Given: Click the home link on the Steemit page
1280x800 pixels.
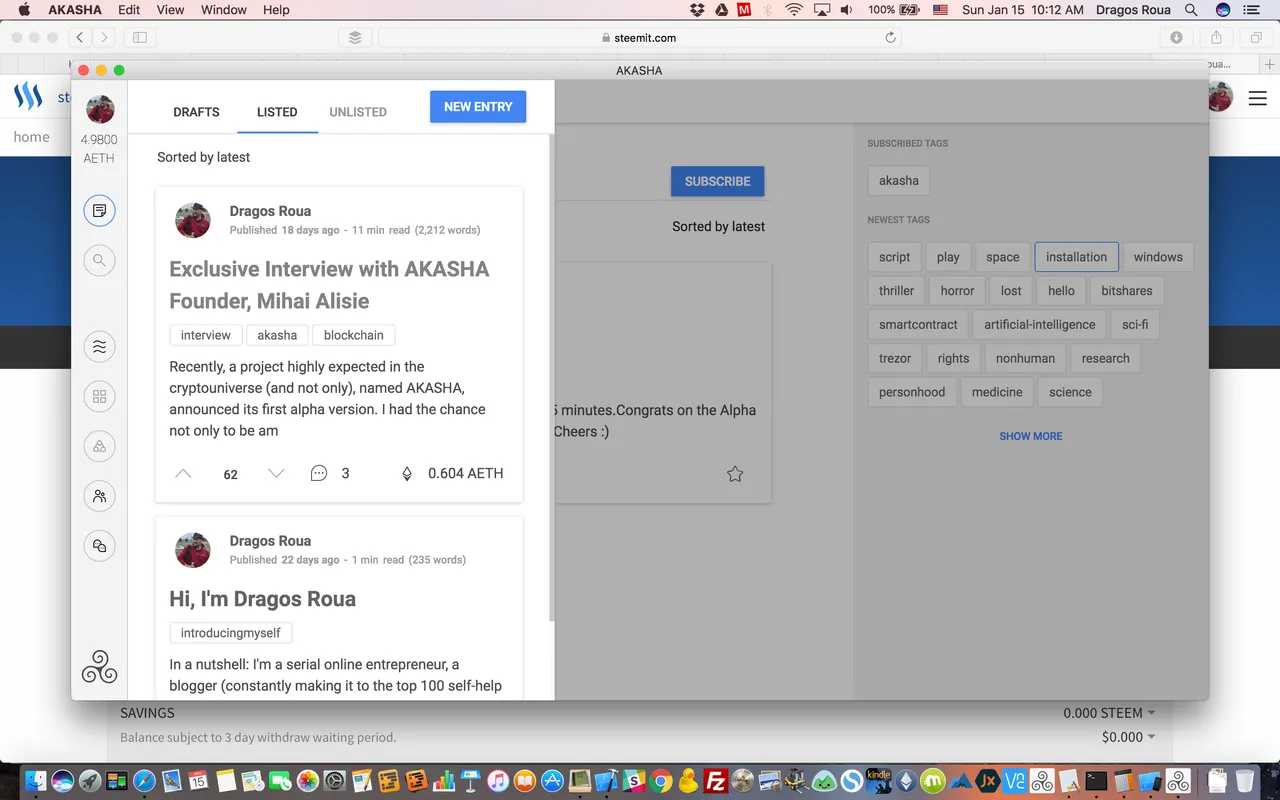Looking at the screenshot, I should pos(31,137).
